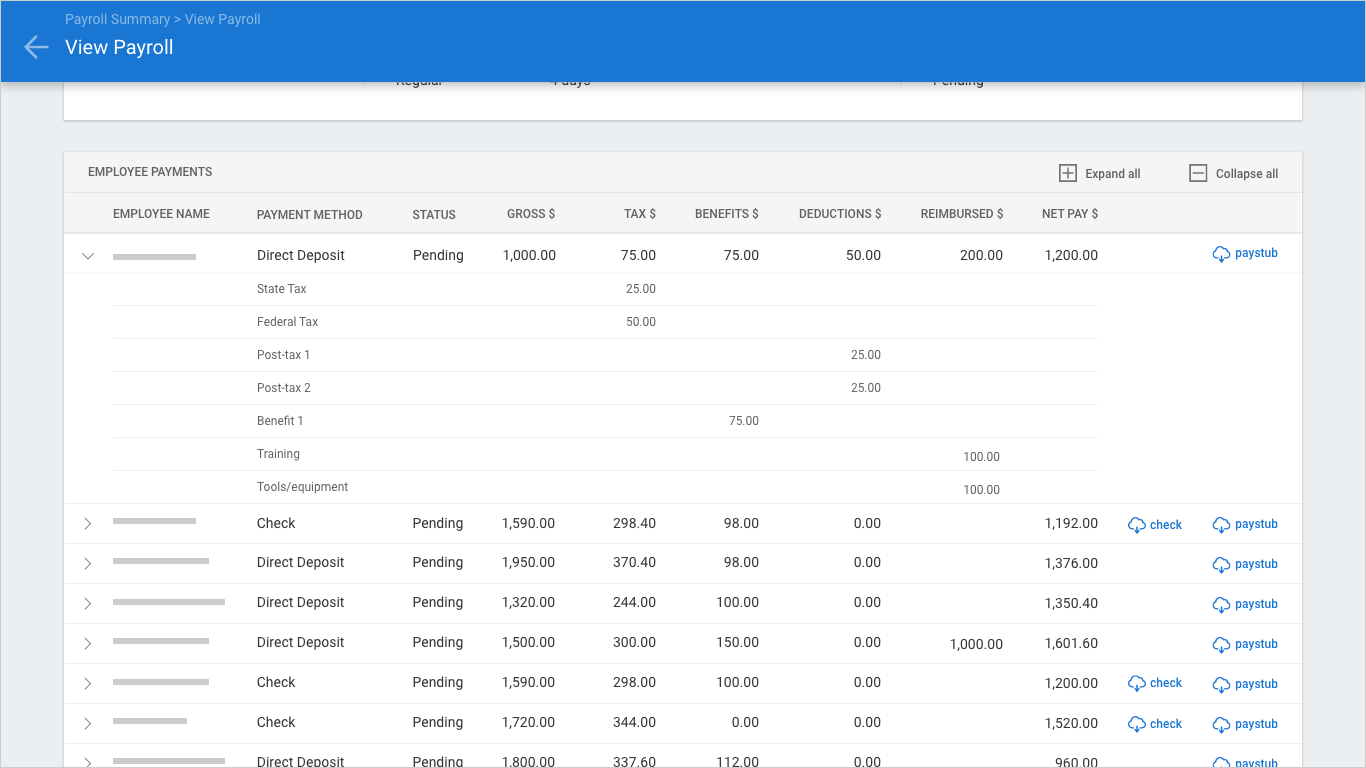The image size is (1366, 768).
Task: Collapse all employee payment rows
Action: coord(1233,173)
